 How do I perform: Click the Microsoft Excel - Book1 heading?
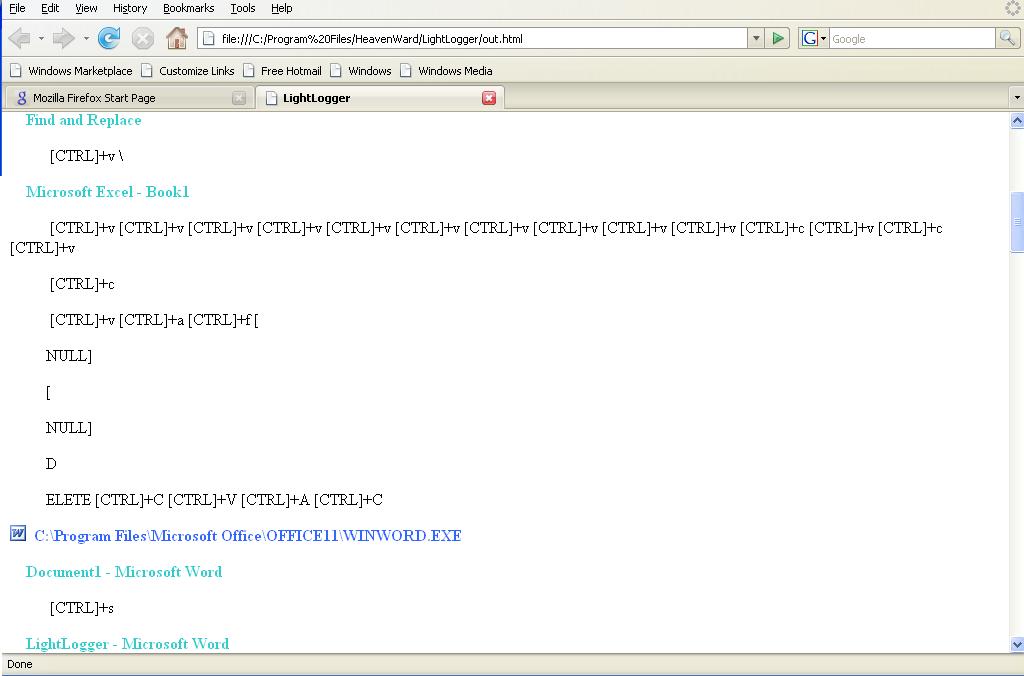point(108,192)
